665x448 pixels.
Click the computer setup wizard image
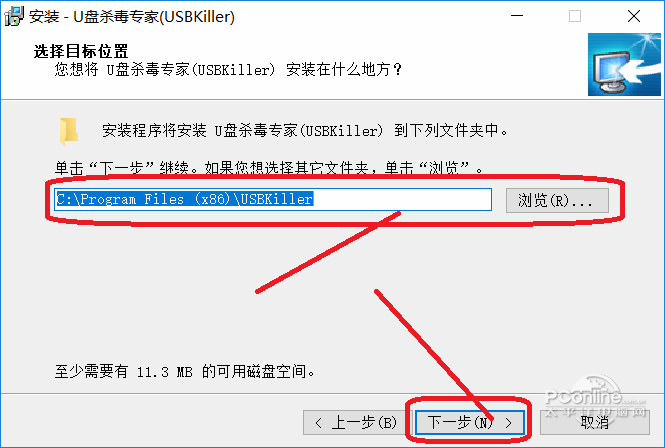point(624,64)
